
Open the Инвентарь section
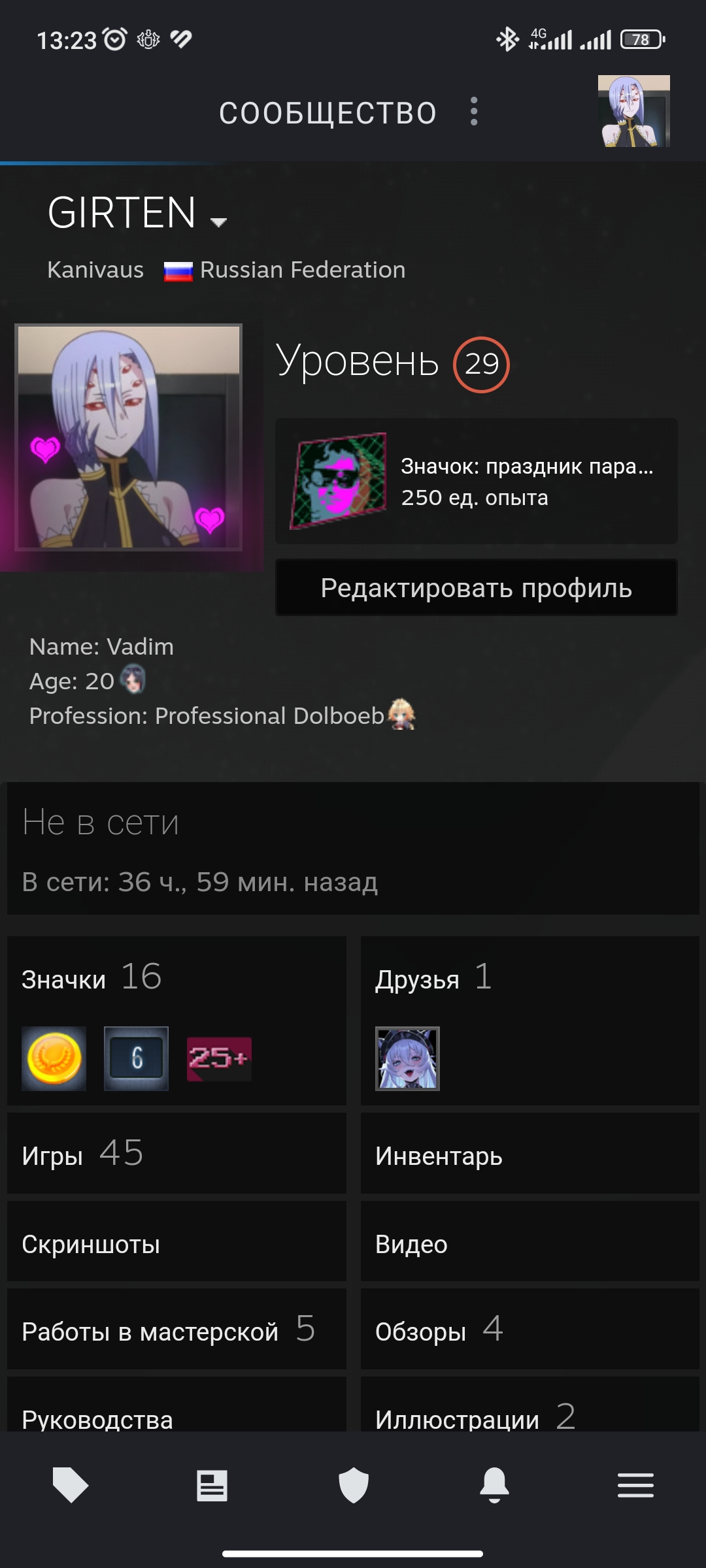pos(530,1154)
